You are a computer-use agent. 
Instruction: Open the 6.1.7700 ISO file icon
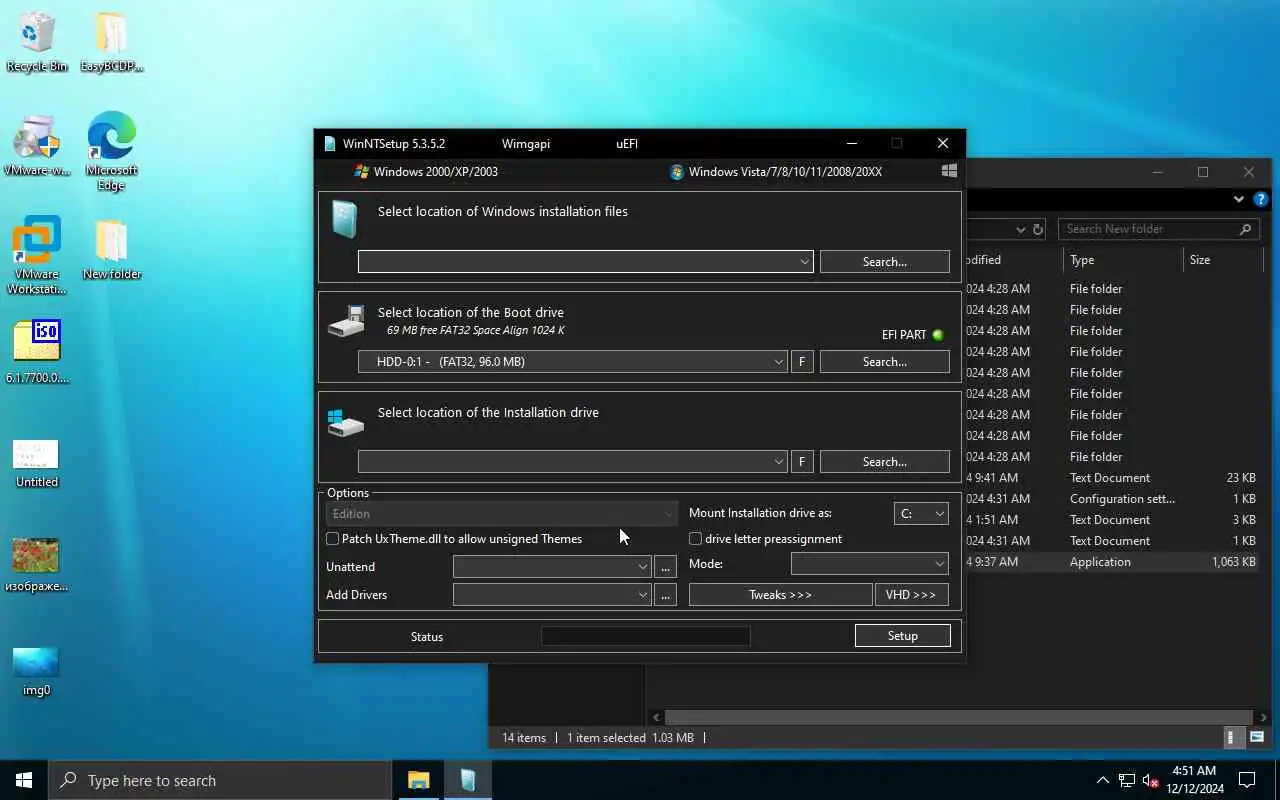point(37,351)
